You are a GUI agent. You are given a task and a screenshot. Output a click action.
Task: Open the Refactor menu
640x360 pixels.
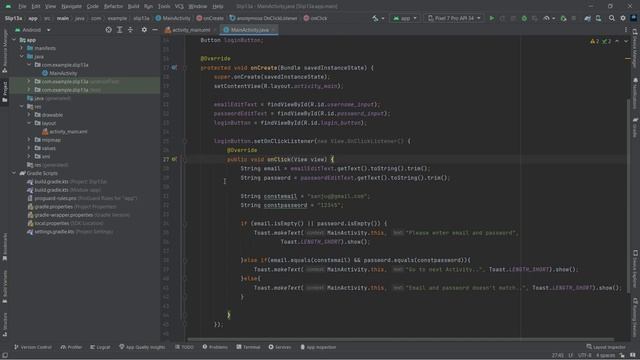point(113,6)
